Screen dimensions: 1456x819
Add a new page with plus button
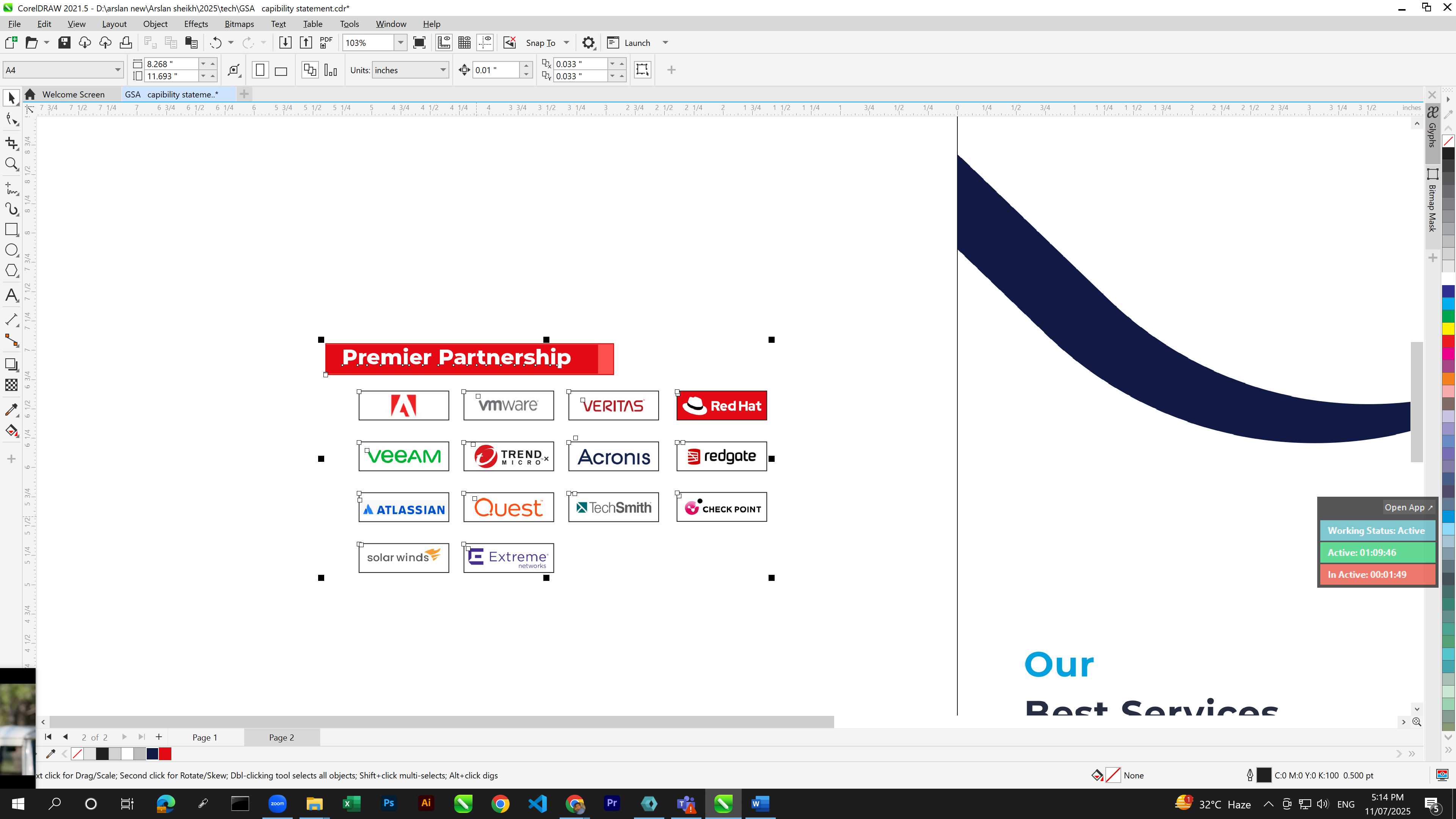point(159,736)
